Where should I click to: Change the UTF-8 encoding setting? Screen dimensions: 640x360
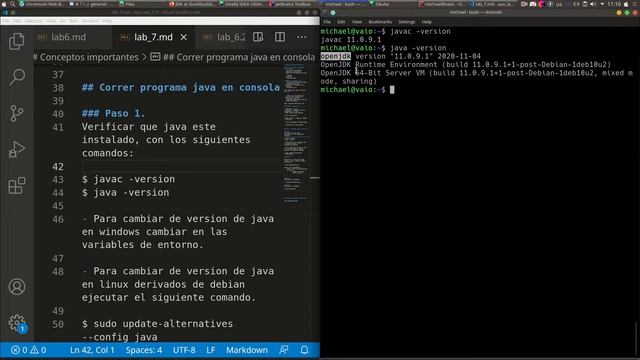tap(184, 350)
